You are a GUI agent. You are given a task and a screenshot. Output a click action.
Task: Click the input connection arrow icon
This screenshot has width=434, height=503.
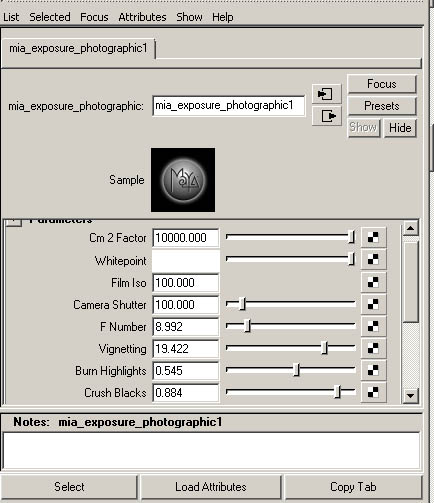tap(327, 94)
